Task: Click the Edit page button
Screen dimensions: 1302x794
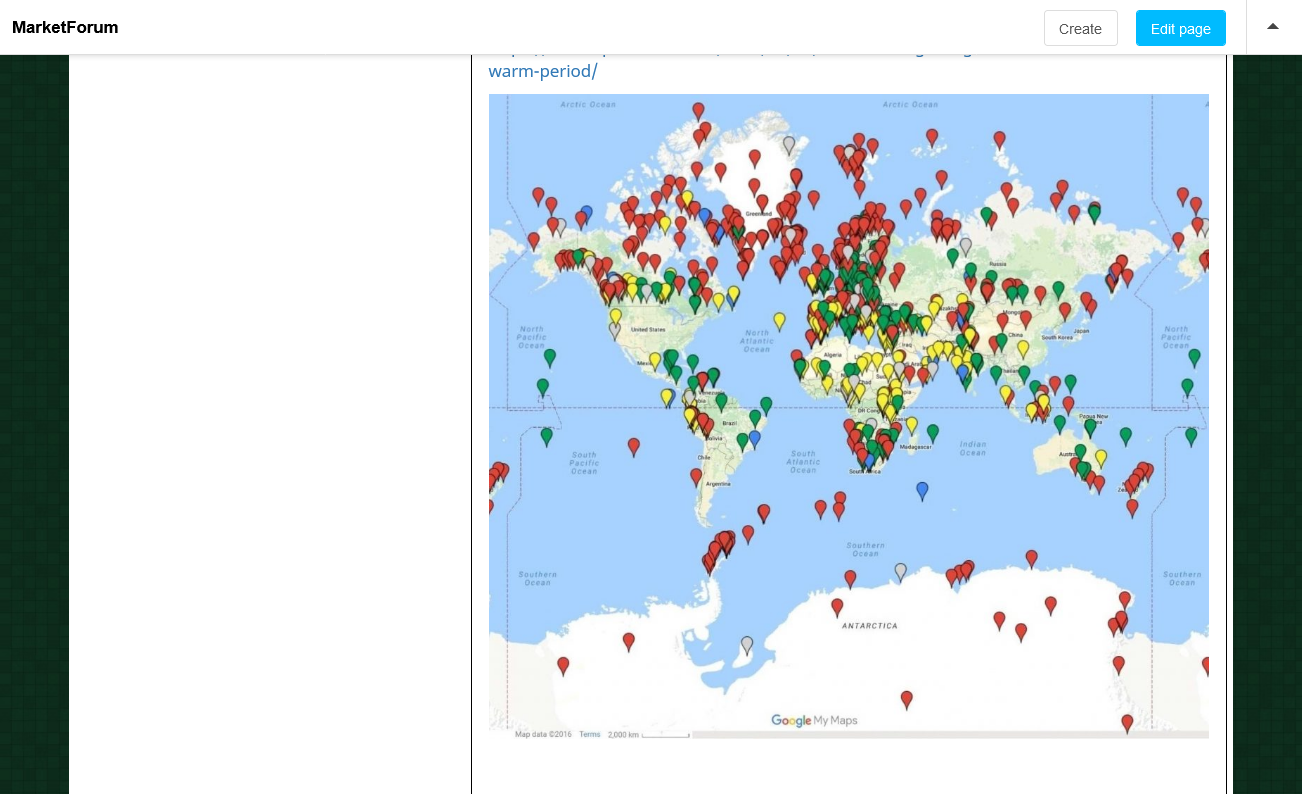Action: [1180, 28]
